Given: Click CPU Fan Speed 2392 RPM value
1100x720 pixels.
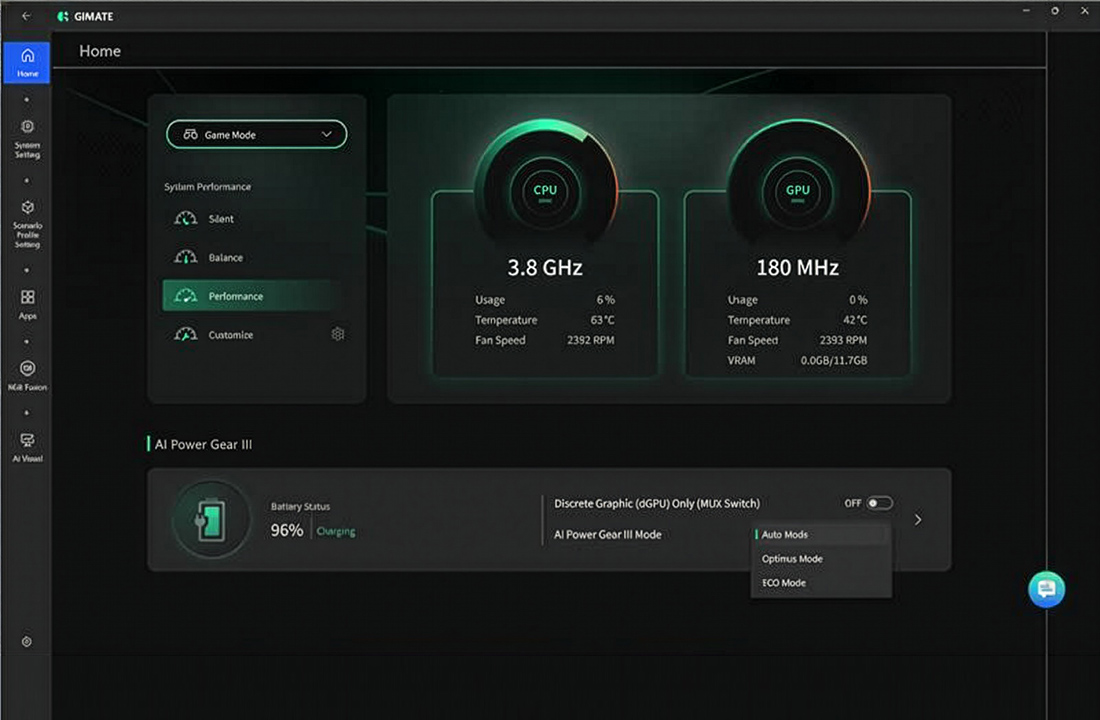Looking at the screenshot, I should 591,340.
